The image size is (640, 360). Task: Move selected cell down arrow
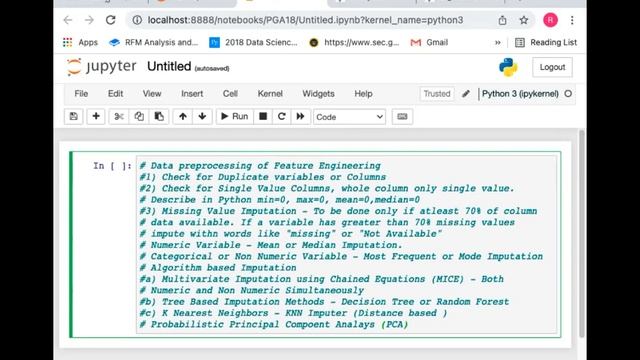(x=202, y=117)
